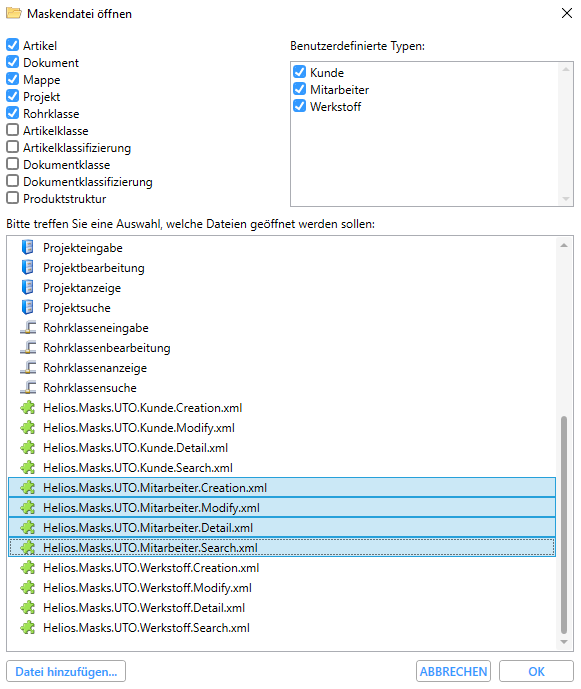Click the pipe icon beside Rohrklassenbearbeitung
This screenshot has width=581, height=689.
pyautogui.click(x=28, y=348)
